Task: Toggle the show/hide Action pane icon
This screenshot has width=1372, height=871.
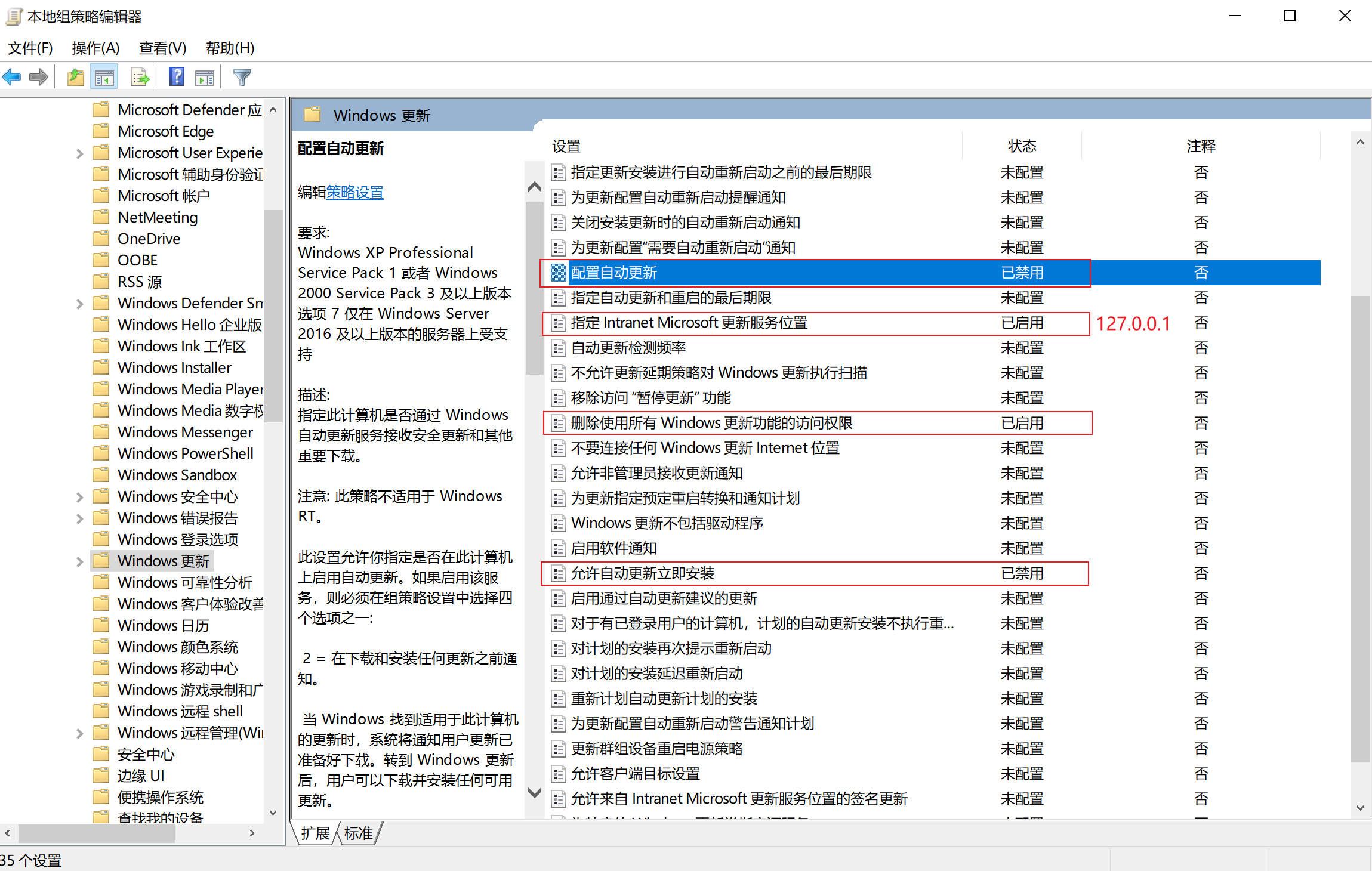Action: [x=205, y=77]
